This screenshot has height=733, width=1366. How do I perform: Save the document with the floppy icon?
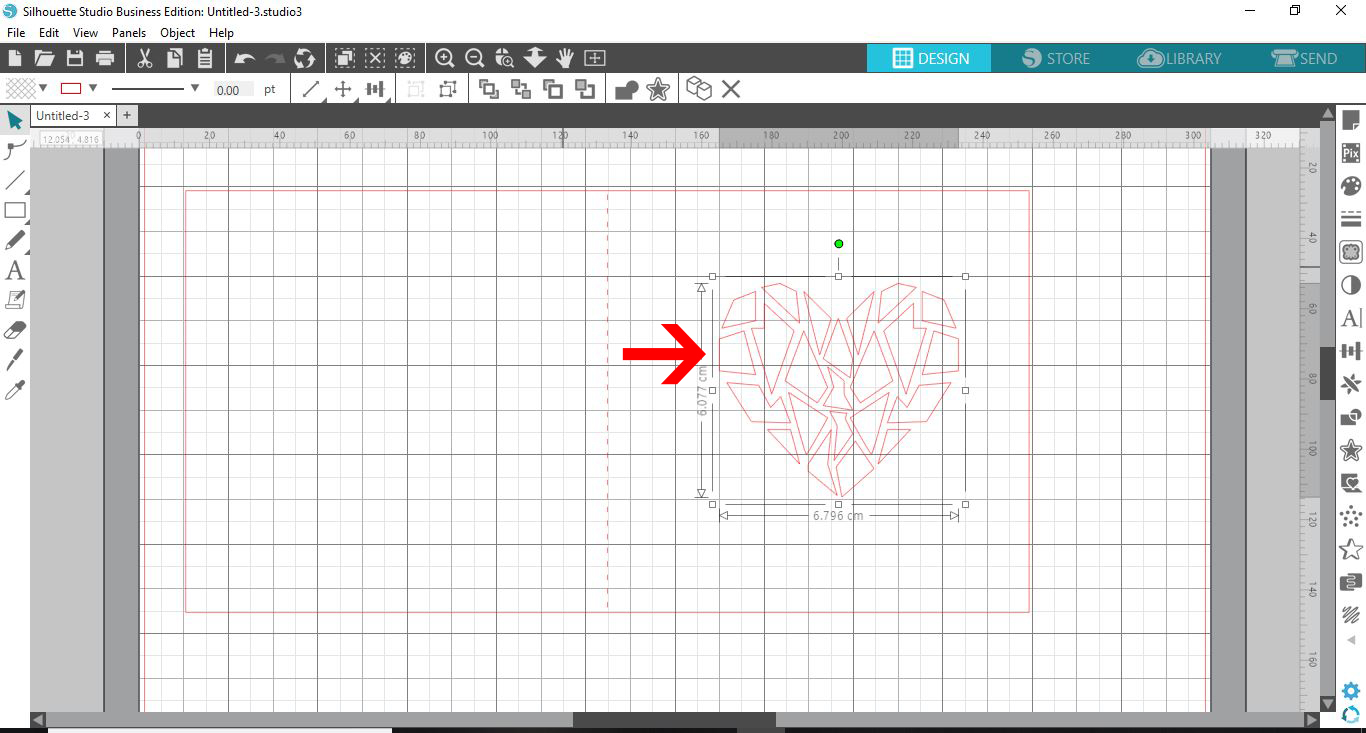click(x=74, y=58)
